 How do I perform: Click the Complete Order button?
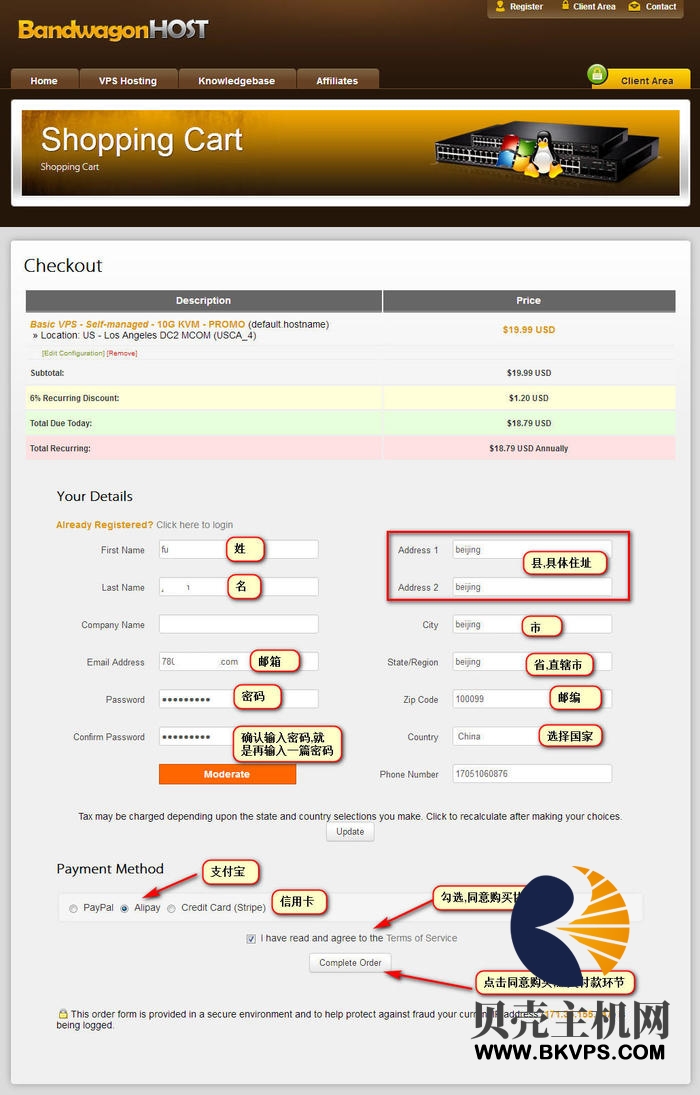point(350,962)
